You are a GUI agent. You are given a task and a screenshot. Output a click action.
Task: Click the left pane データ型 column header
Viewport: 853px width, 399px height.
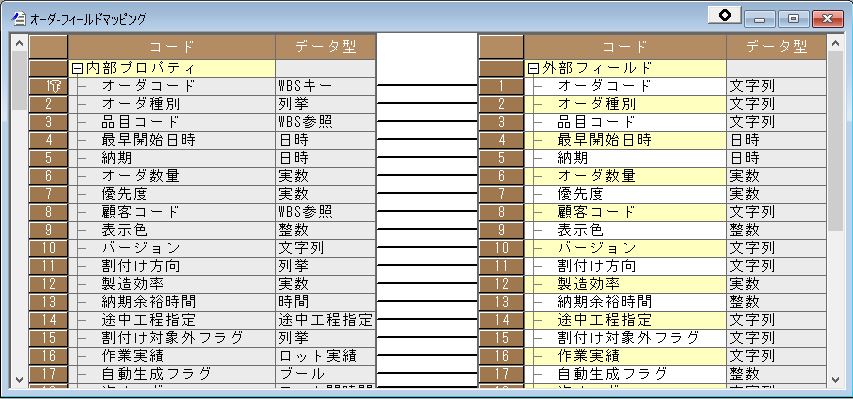click(x=325, y=47)
